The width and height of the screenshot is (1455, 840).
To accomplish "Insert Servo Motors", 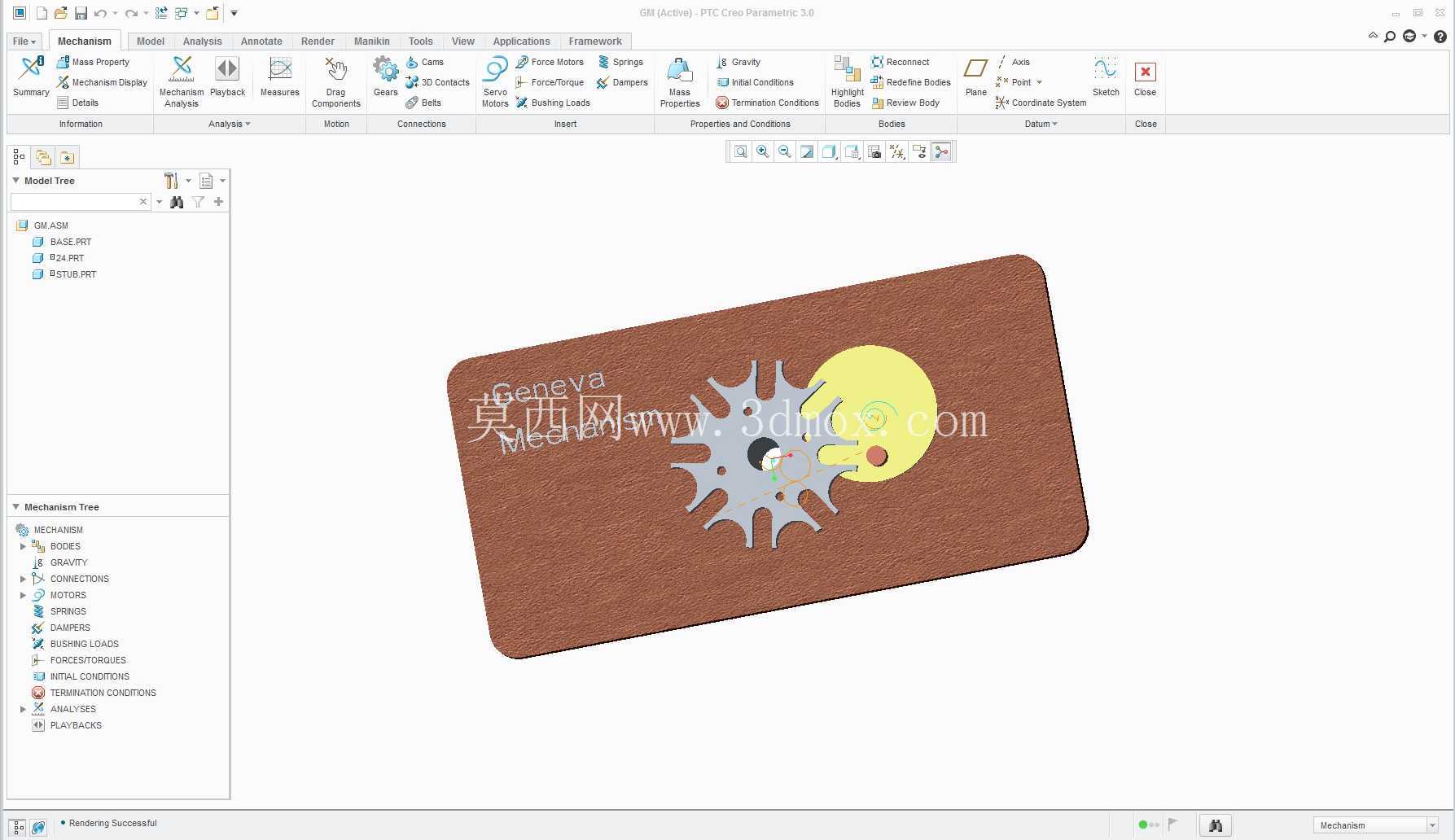I will coord(495,81).
